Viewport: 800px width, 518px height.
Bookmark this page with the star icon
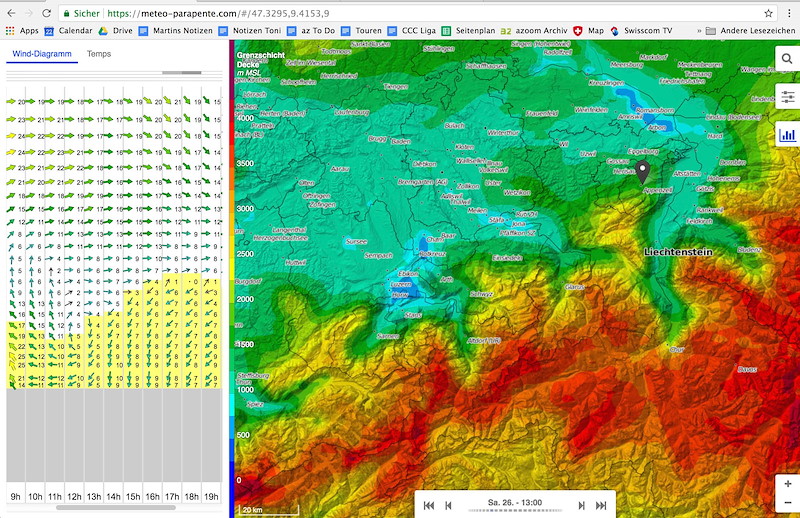pyautogui.click(x=768, y=13)
